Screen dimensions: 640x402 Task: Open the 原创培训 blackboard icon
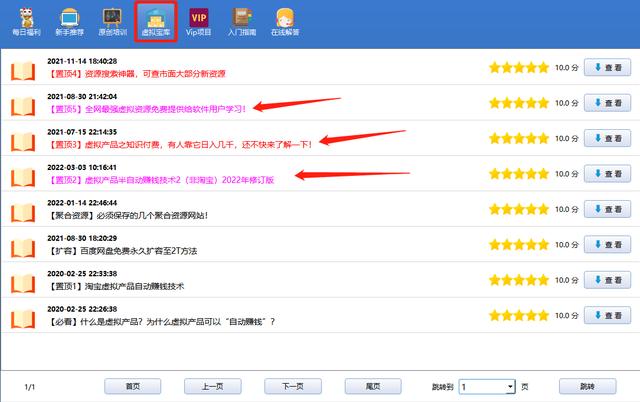(113, 22)
